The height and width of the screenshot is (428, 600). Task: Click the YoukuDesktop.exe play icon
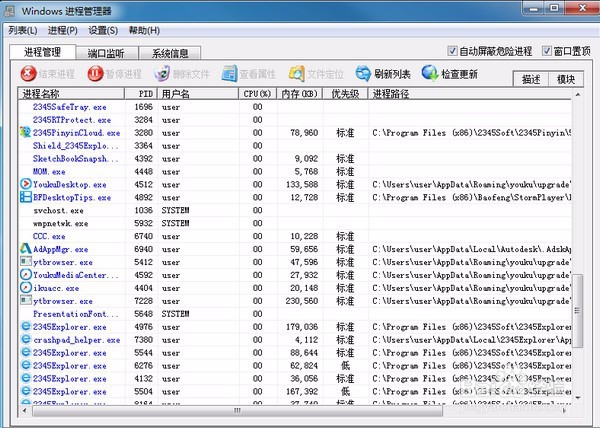26,184
